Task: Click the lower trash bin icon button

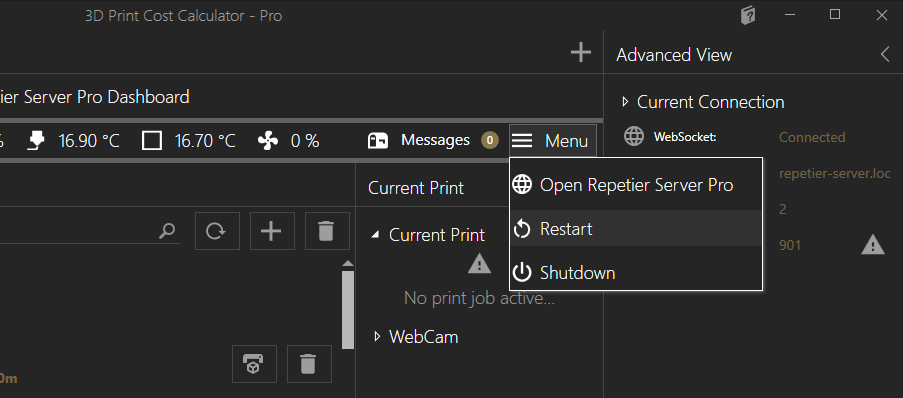Action: point(309,364)
